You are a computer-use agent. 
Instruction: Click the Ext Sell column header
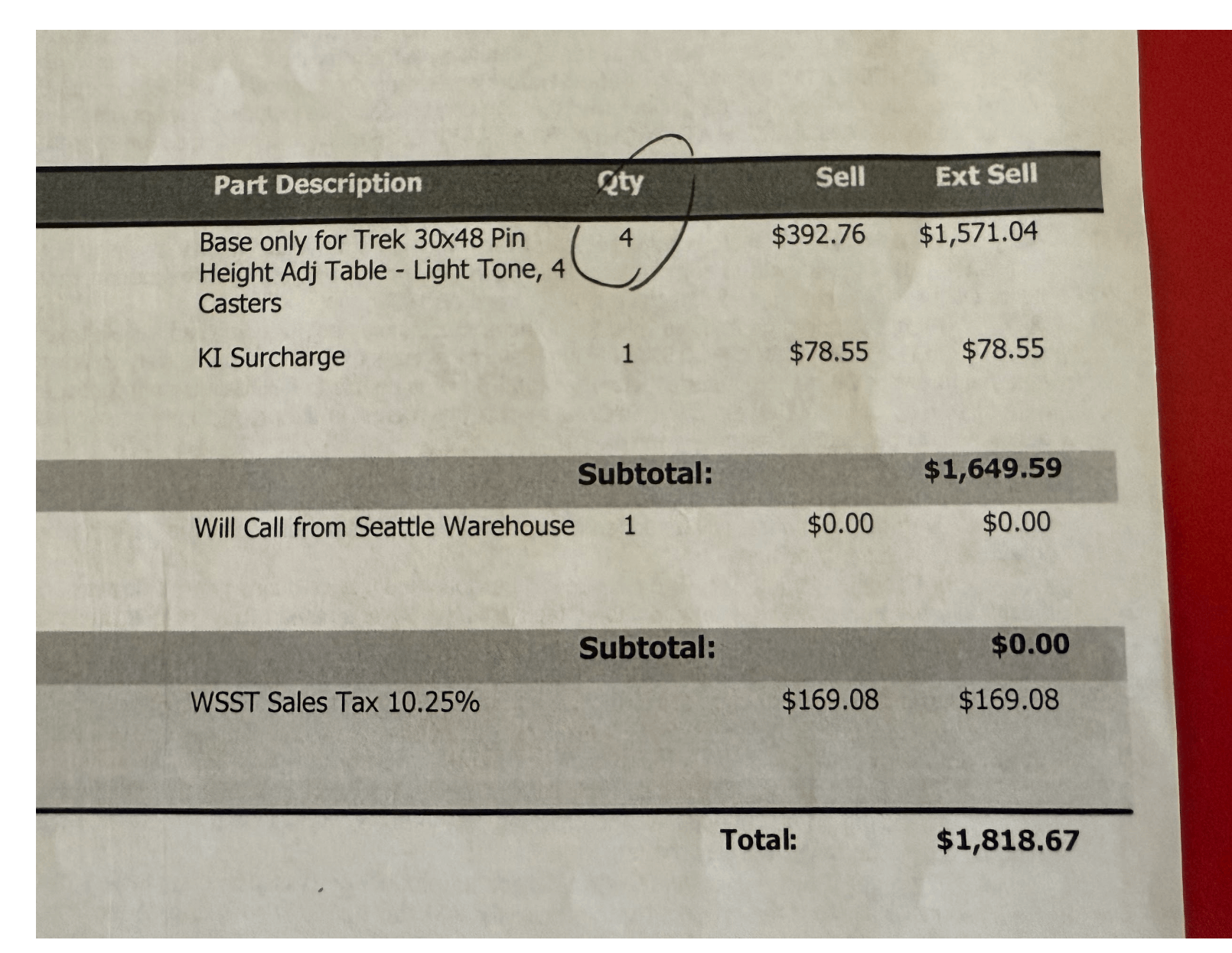(986, 175)
